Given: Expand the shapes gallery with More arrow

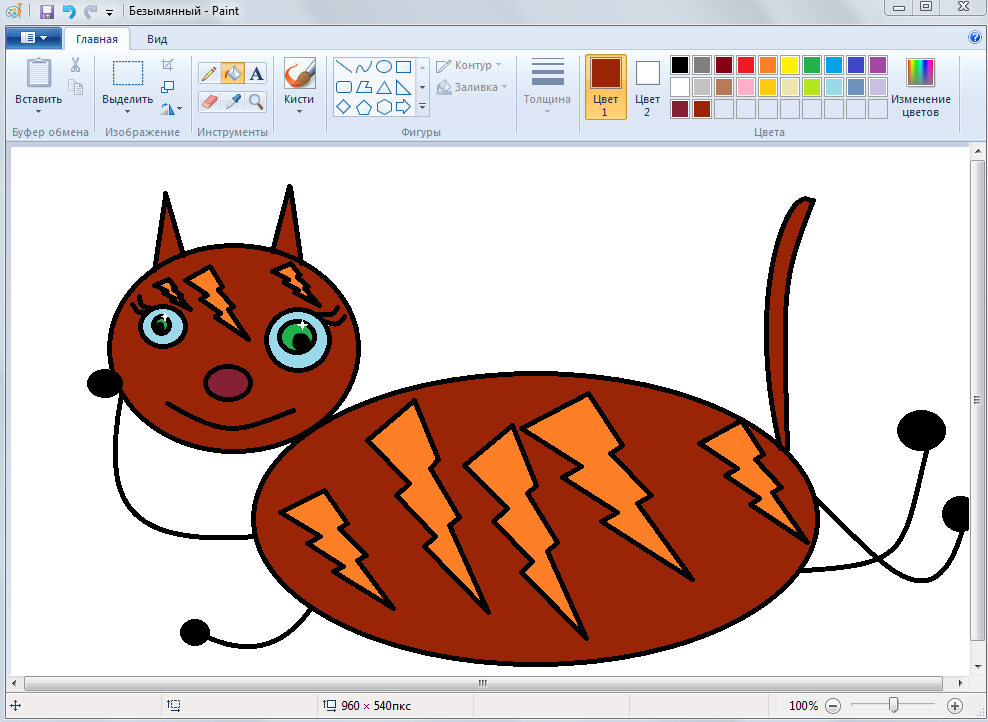Looking at the screenshot, I should (x=422, y=105).
